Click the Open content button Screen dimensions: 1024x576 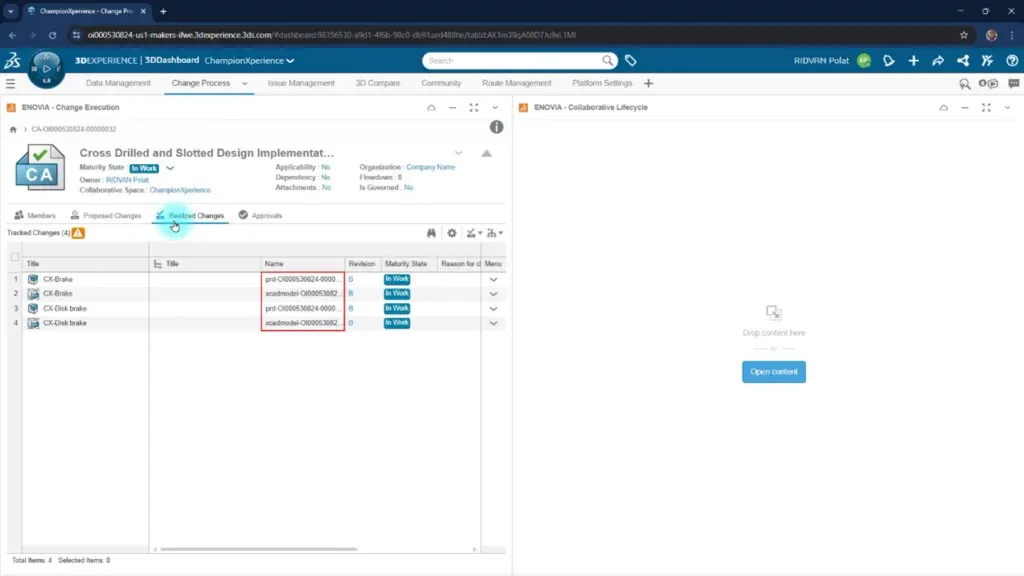coord(774,372)
